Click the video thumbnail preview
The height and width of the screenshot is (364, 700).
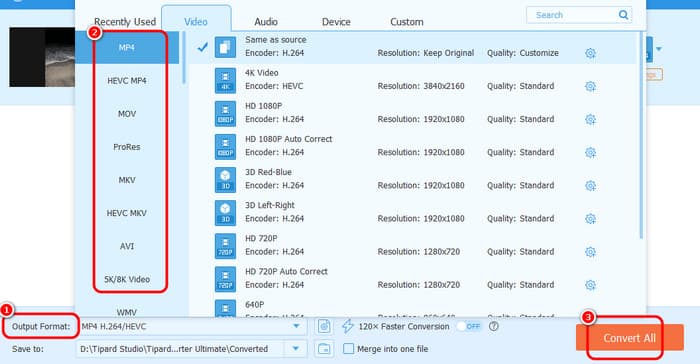coord(42,57)
